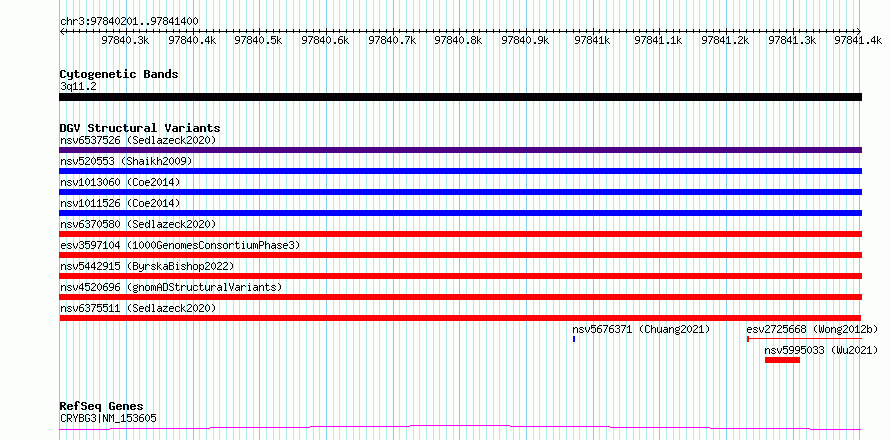Select the purple bar under nsv6537526
The image size is (890, 440).
click(x=460, y=150)
